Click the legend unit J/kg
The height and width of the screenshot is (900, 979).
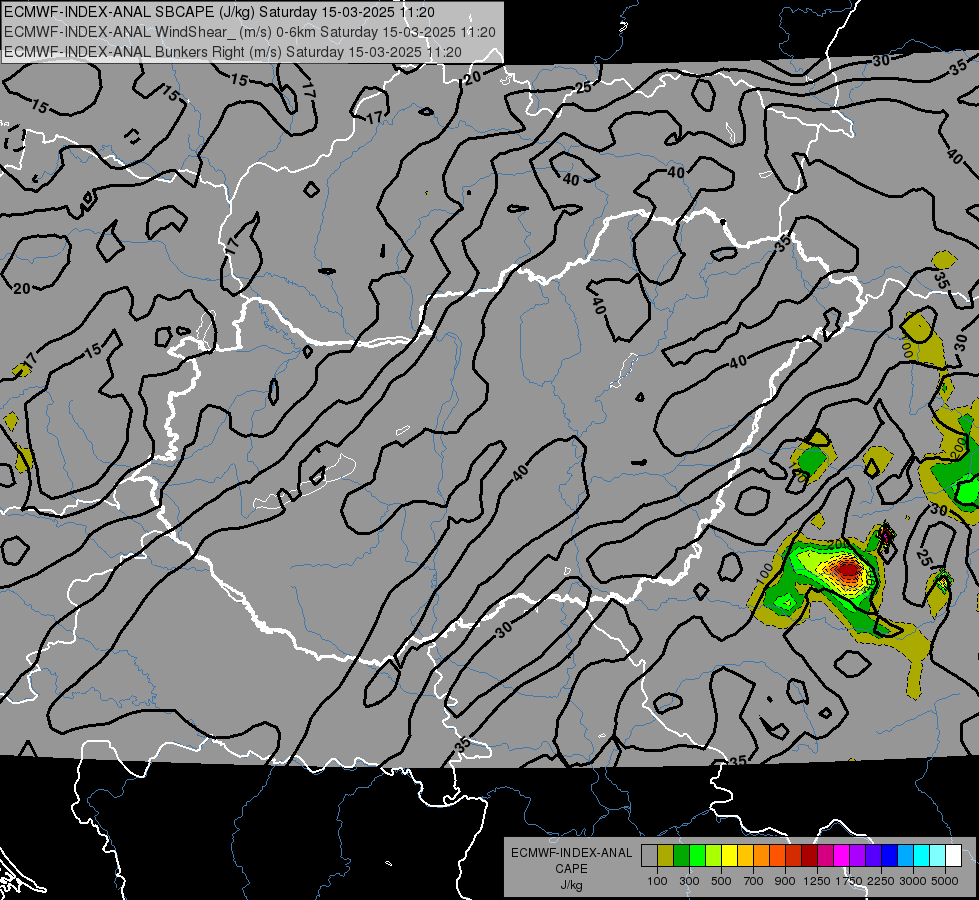(571, 885)
